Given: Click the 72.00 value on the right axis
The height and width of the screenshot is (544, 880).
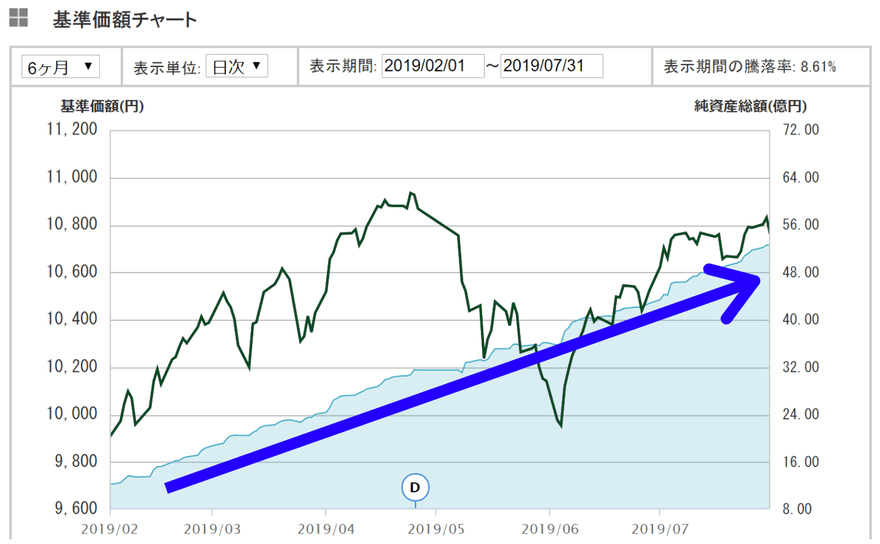Looking at the screenshot, I should pos(801,130).
